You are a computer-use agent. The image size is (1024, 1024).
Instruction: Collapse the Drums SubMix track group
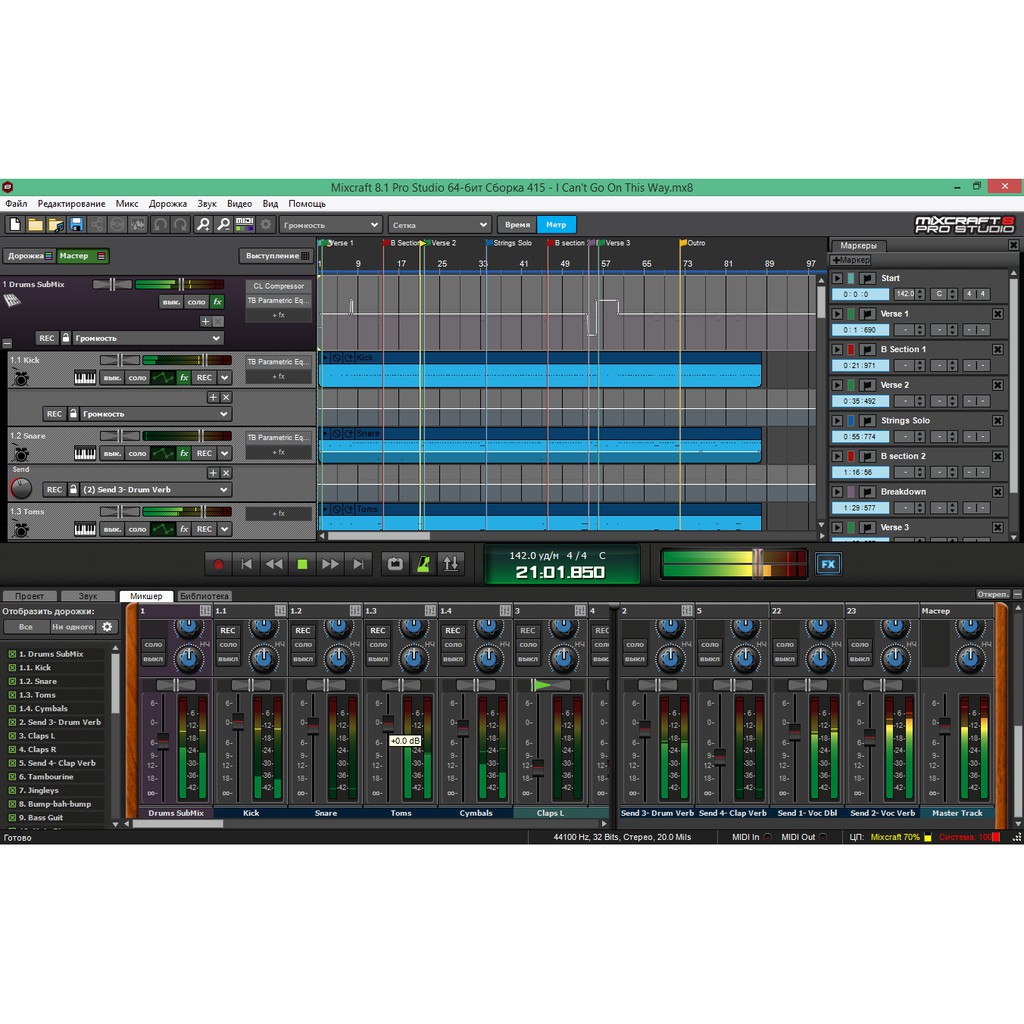point(7,342)
